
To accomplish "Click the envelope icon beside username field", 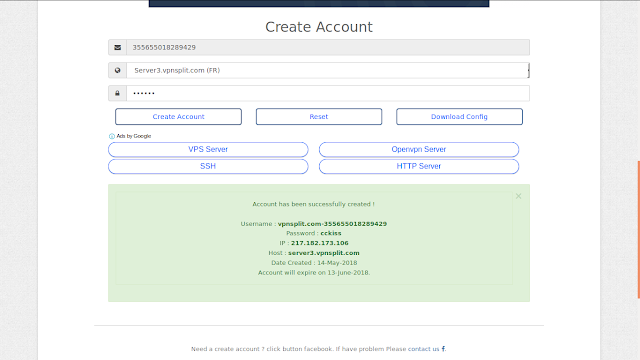I will point(118,47).
